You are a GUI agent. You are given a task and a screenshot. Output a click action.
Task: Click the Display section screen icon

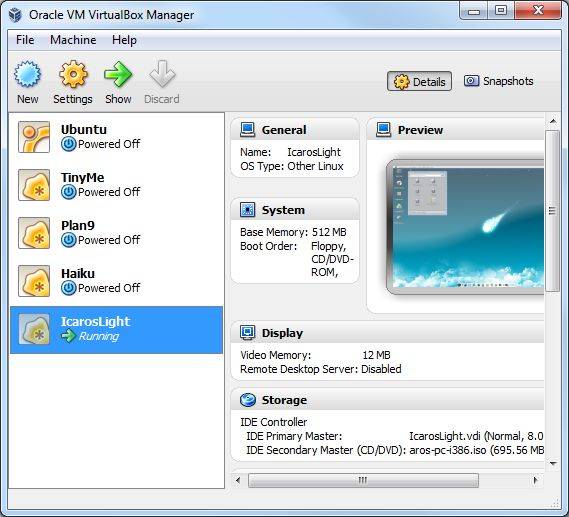point(247,333)
